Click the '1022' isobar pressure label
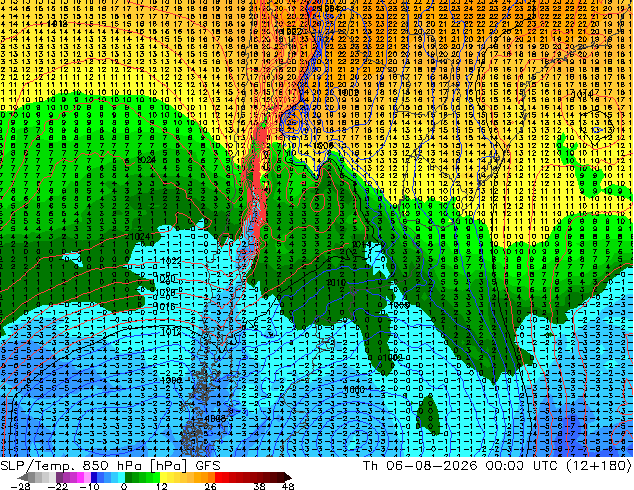 click(x=171, y=261)
